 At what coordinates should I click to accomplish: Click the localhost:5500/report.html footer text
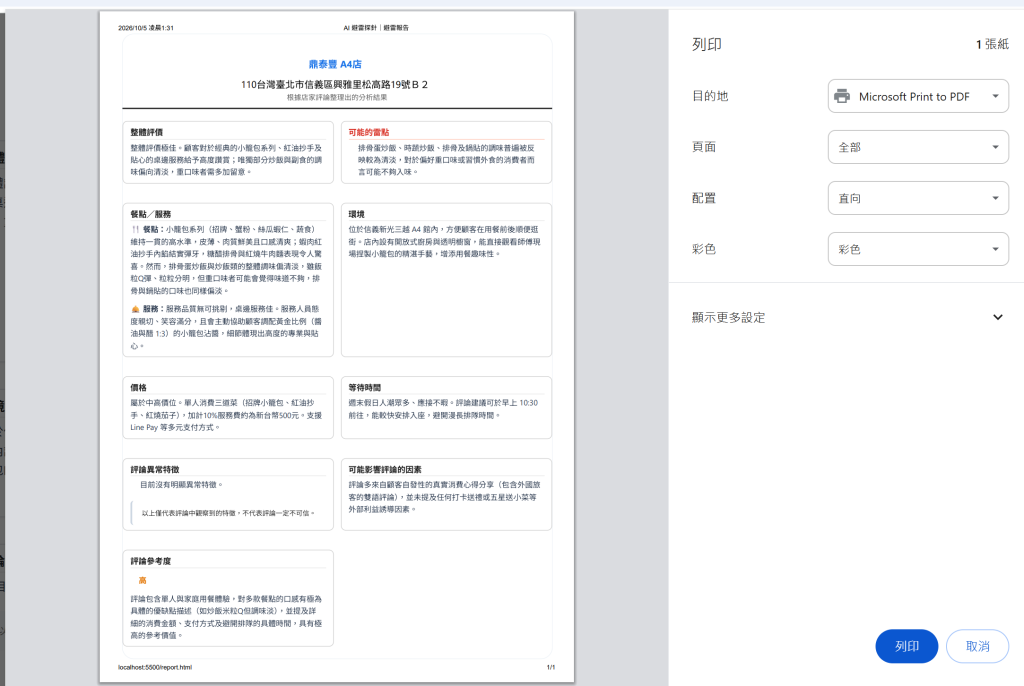point(155,667)
